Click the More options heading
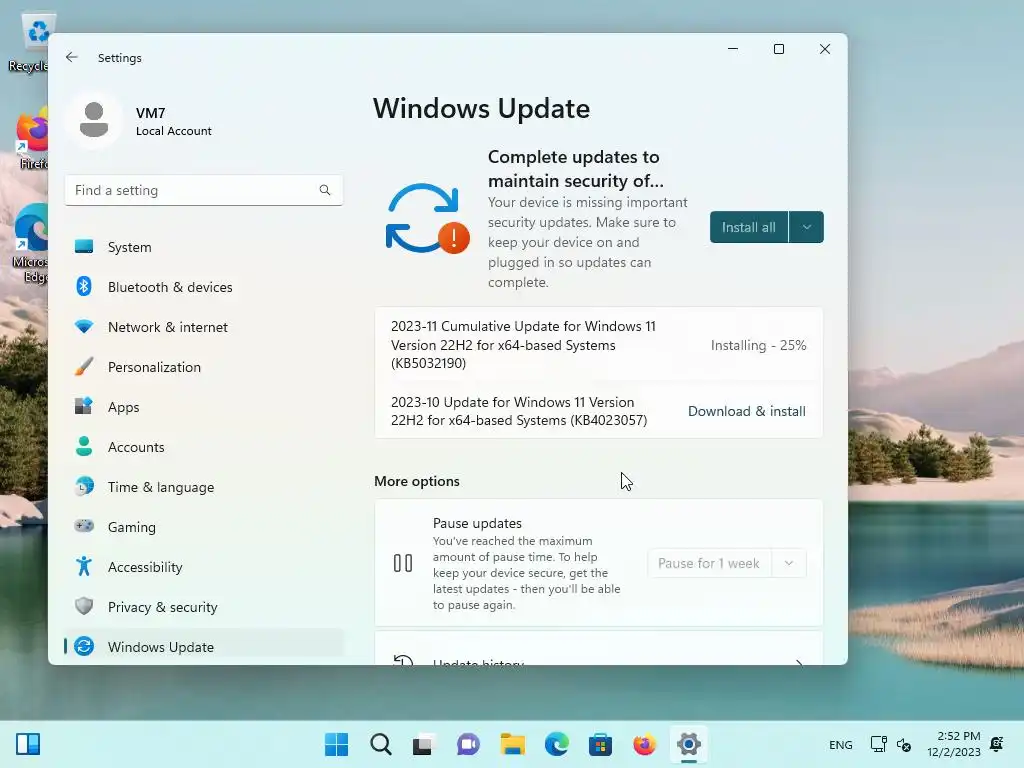 [x=417, y=481]
